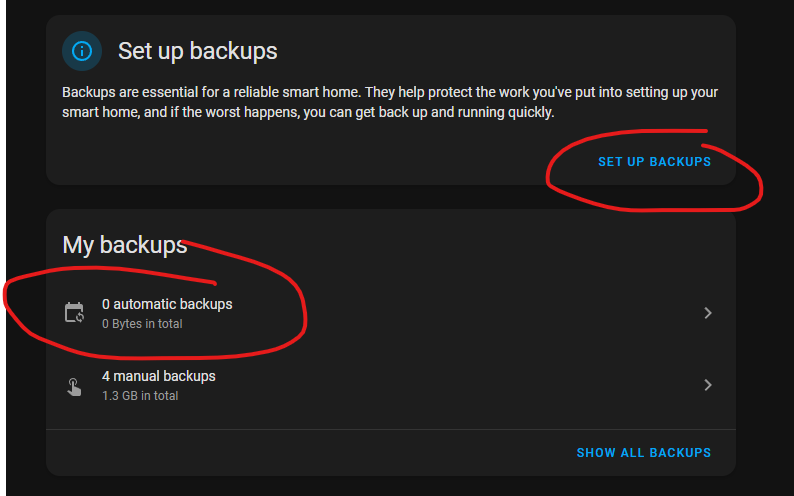Expand the manual backups chevron arrow

[x=708, y=385]
